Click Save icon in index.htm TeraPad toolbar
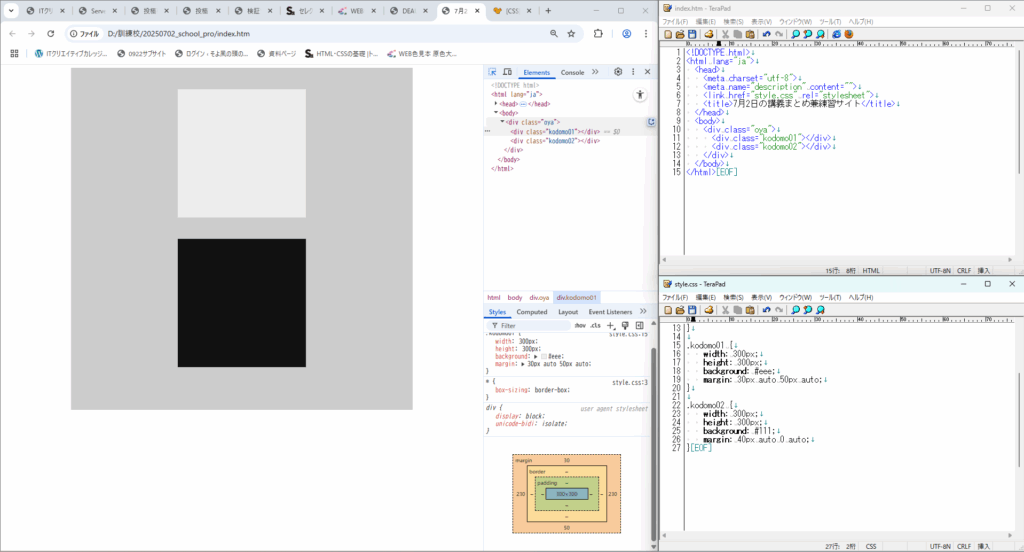This screenshot has height=552, width=1024. (x=693, y=33)
